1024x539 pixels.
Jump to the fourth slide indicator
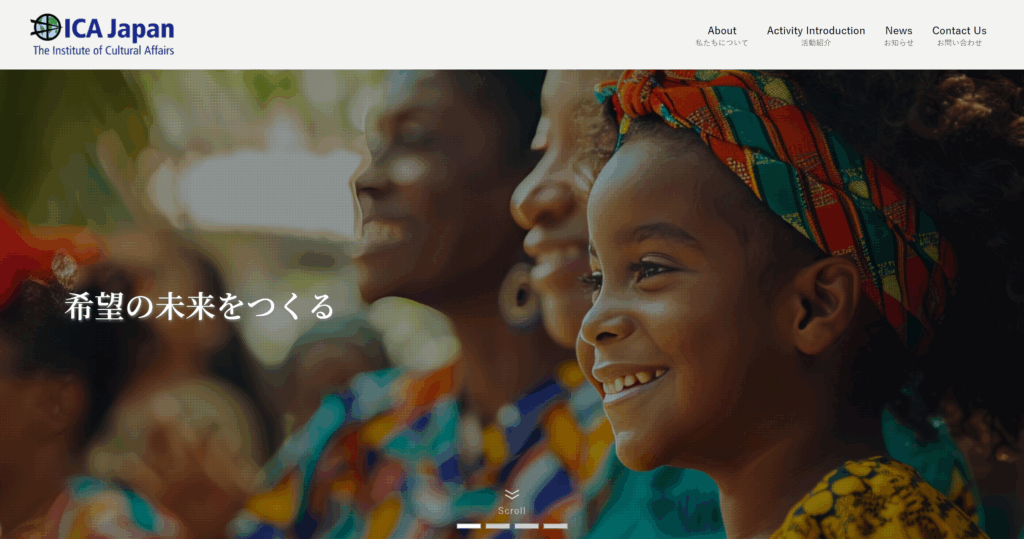click(555, 526)
